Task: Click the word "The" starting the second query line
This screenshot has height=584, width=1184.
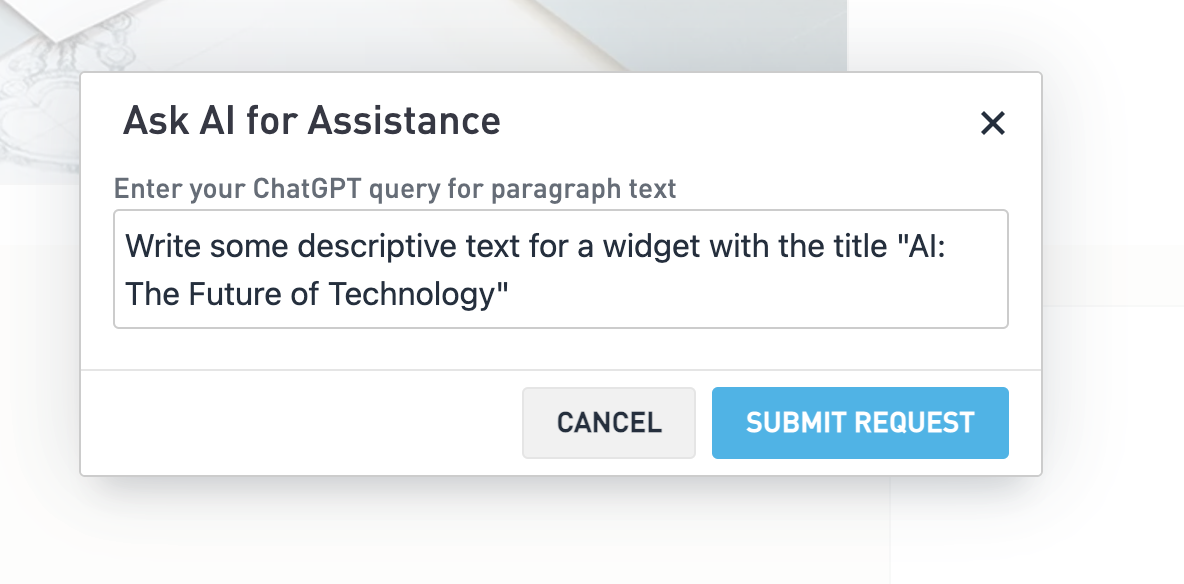Action: 148,294
